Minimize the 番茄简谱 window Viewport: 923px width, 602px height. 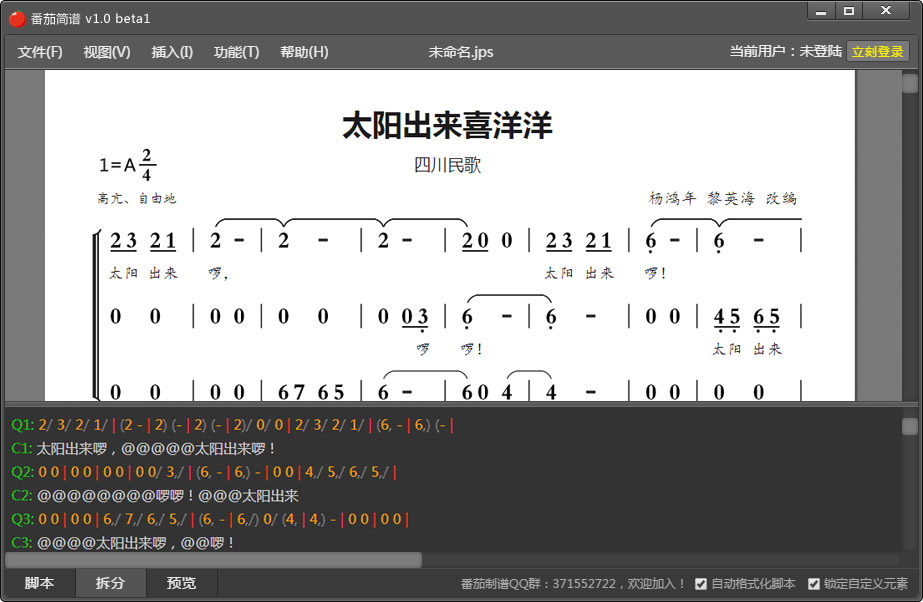pyautogui.click(x=821, y=11)
